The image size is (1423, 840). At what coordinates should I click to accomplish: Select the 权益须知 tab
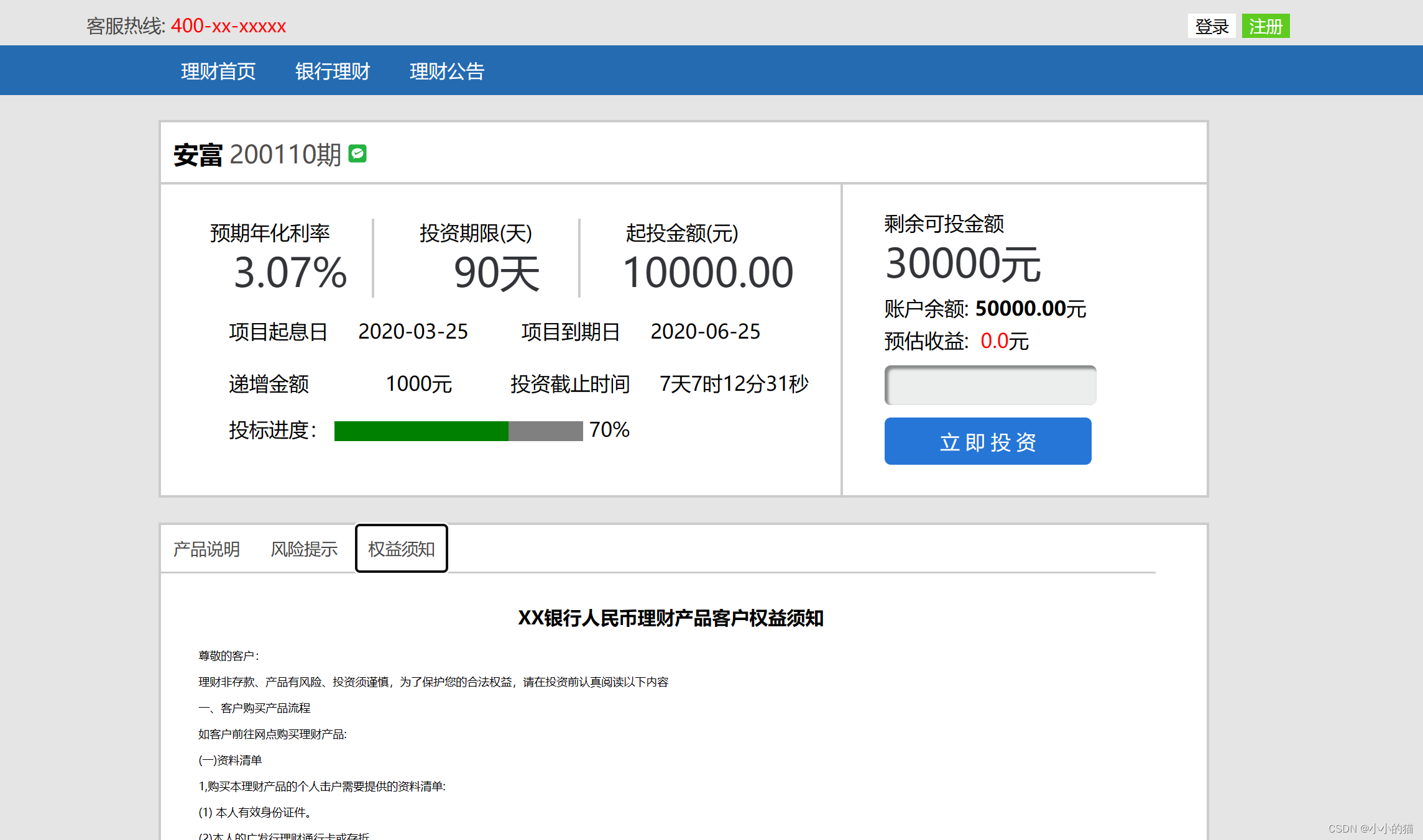401,549
